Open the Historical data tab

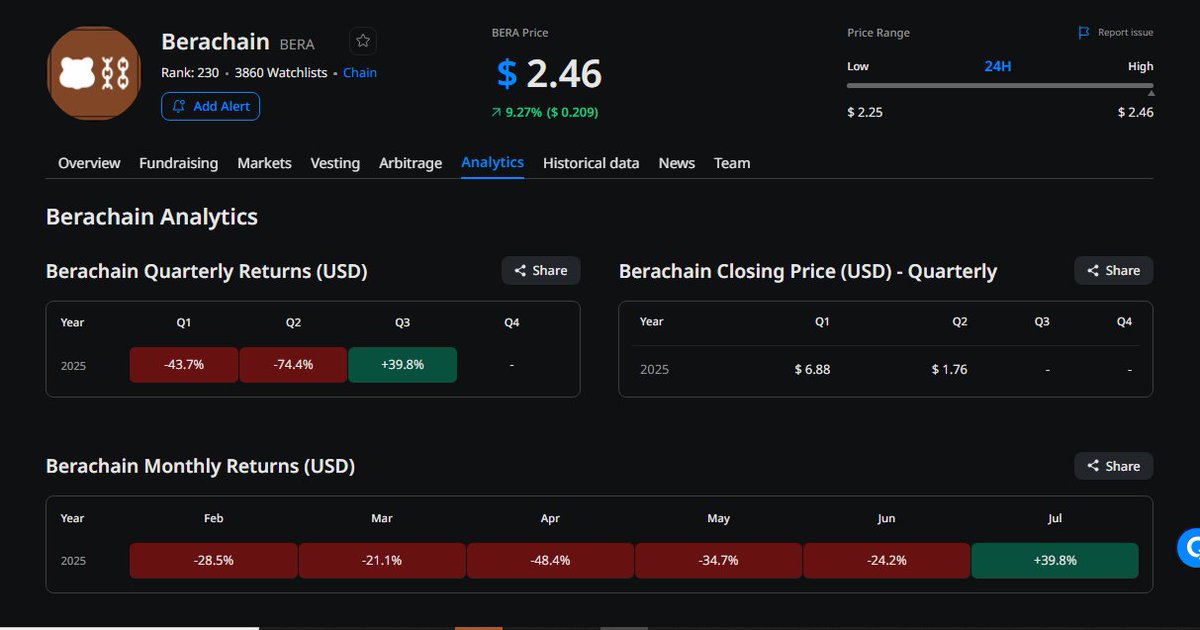click(591, 163)
